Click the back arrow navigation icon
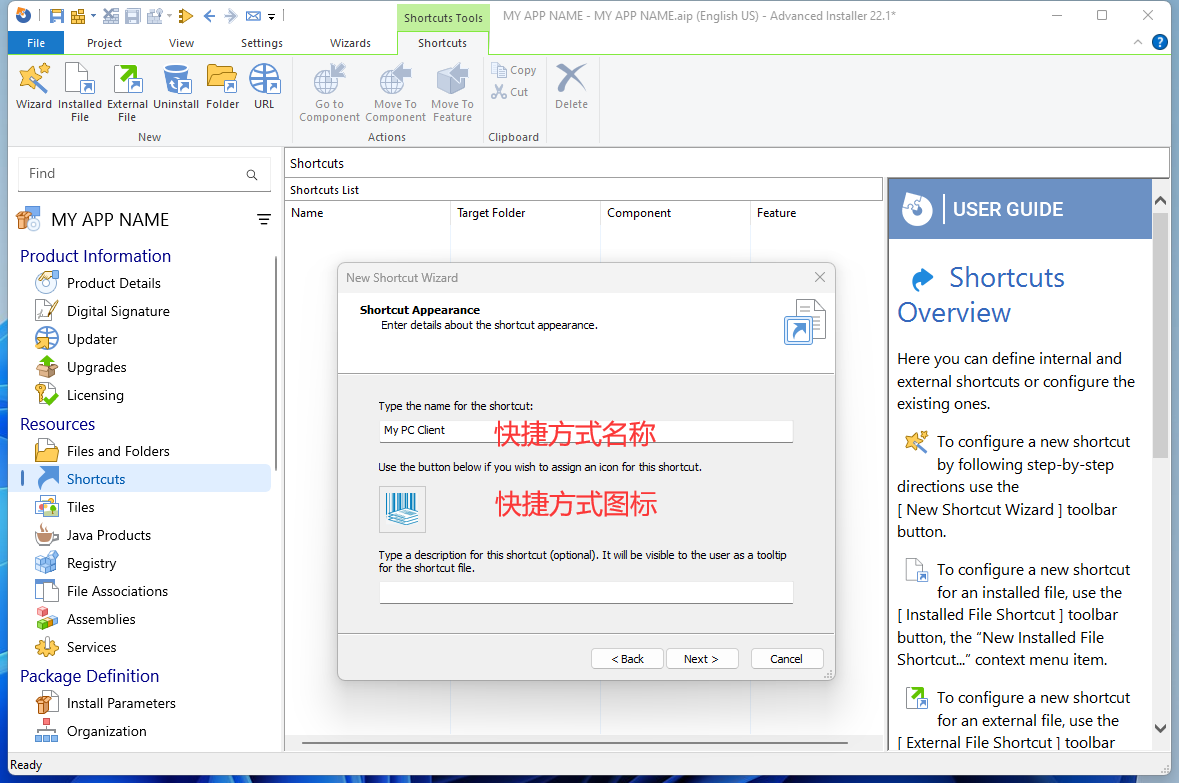 209,16
